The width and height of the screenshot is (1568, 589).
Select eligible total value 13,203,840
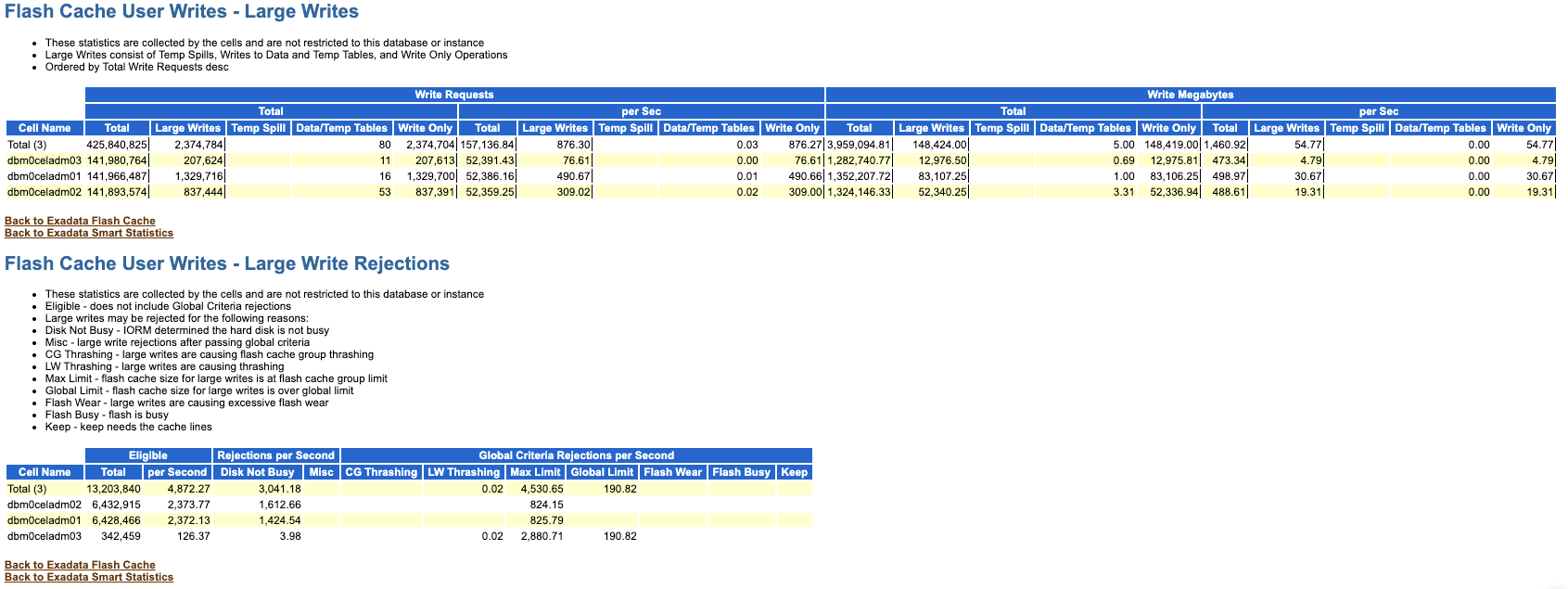point(114,489)
